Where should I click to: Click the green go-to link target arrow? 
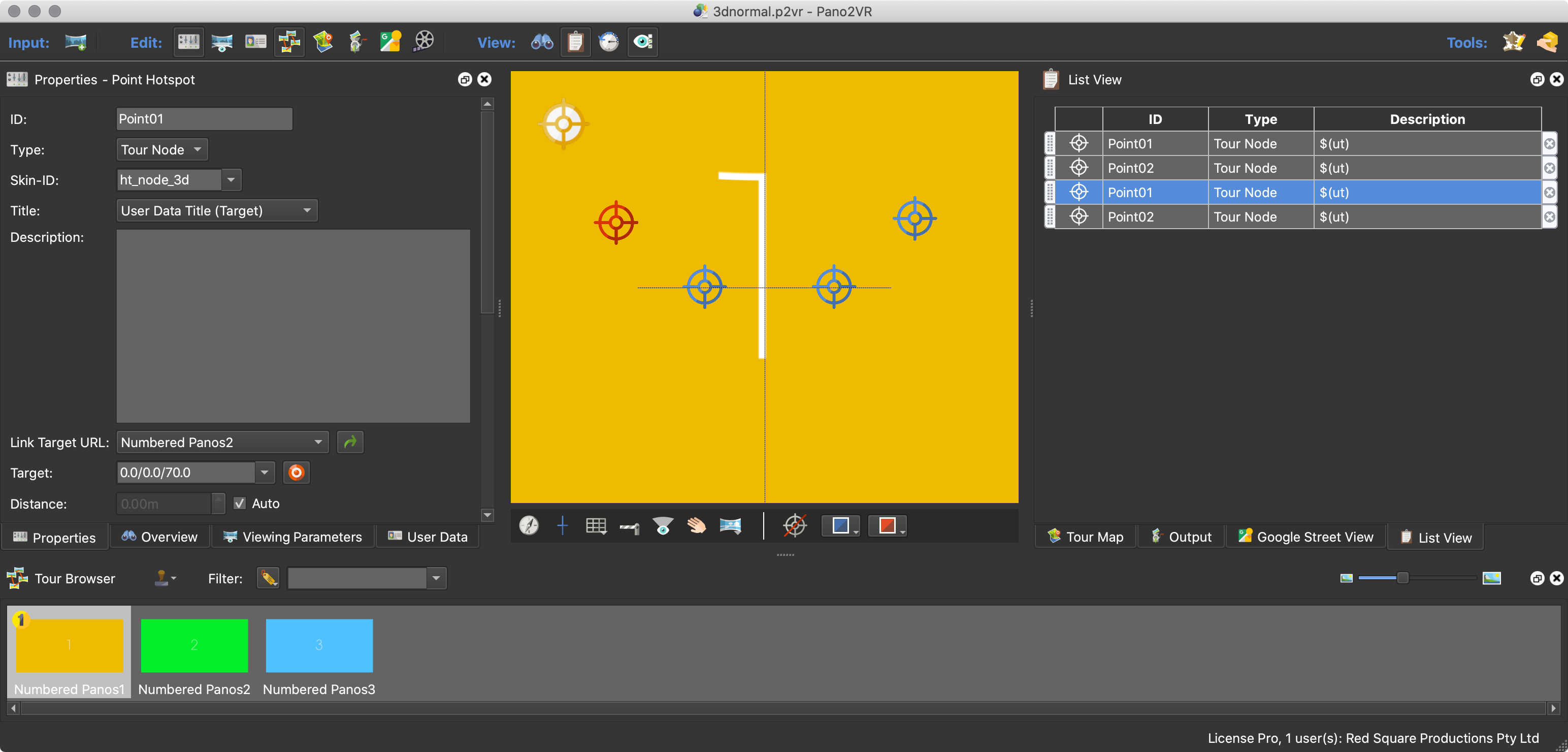(350, 442)
